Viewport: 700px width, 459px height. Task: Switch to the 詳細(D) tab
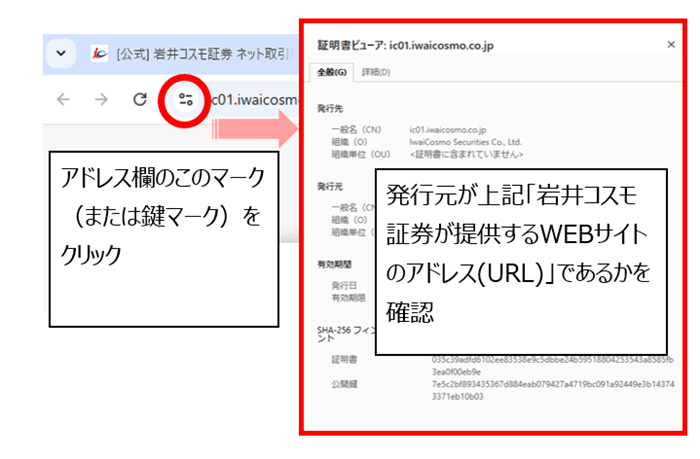(376, 72)
